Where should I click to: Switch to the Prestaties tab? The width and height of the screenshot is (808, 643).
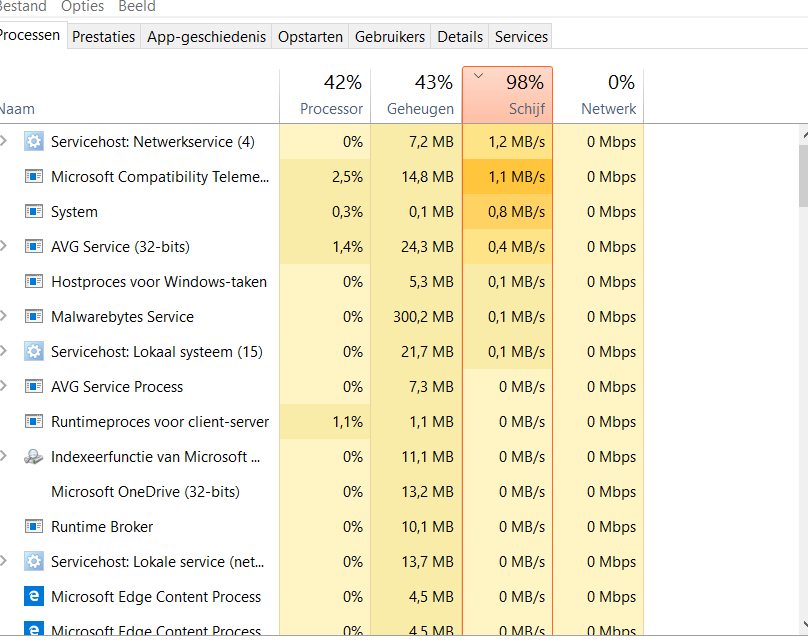104,37
